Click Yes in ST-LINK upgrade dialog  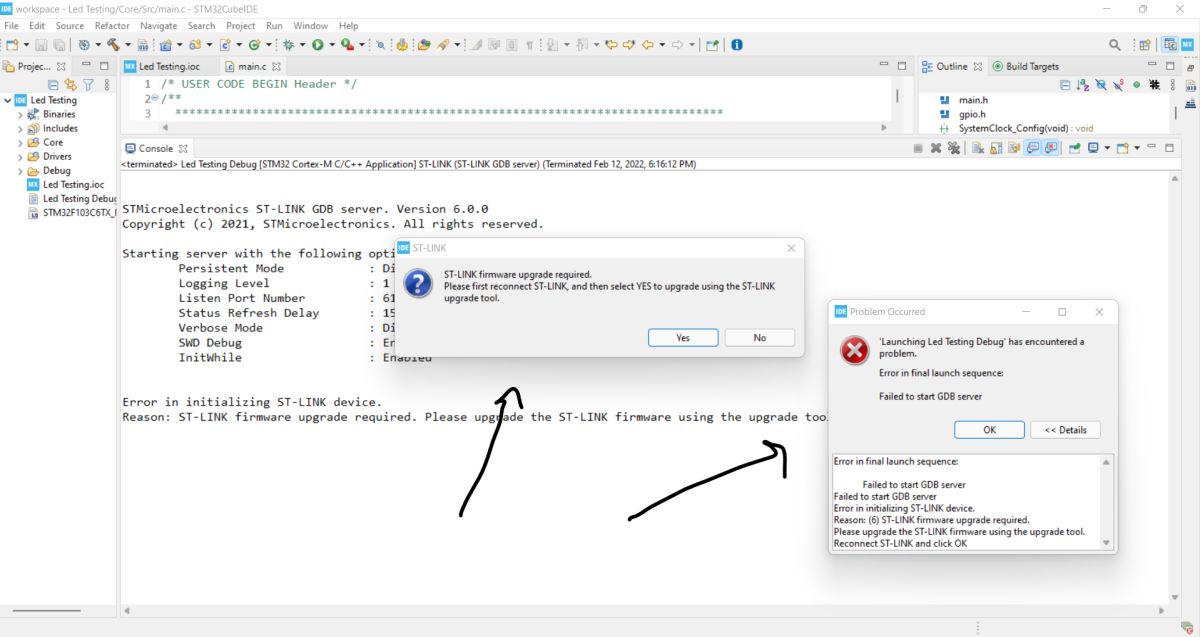[x=683, y=338]
